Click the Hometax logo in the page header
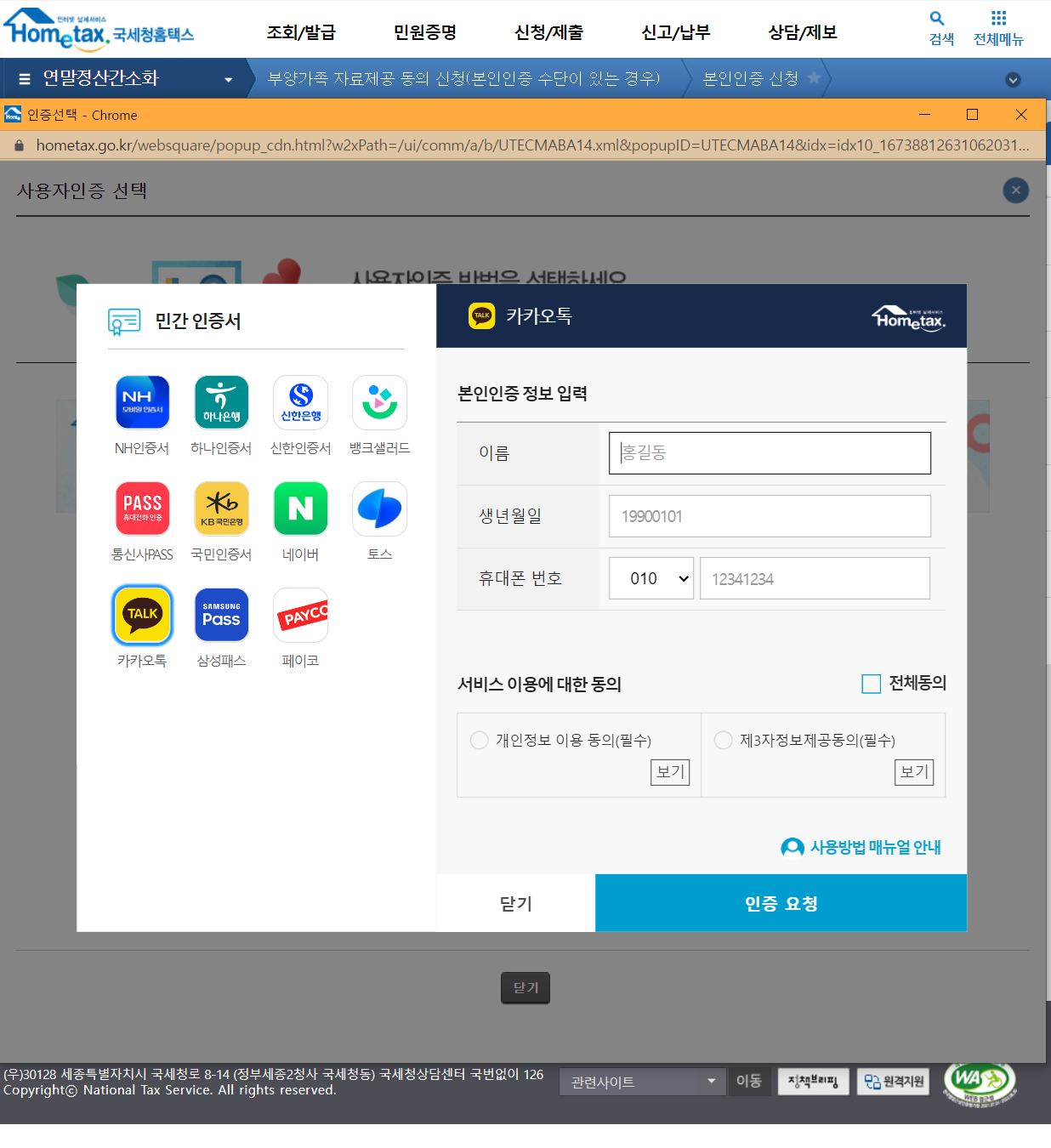This screenshot has width=1051, height=1148. pos(99,29)
